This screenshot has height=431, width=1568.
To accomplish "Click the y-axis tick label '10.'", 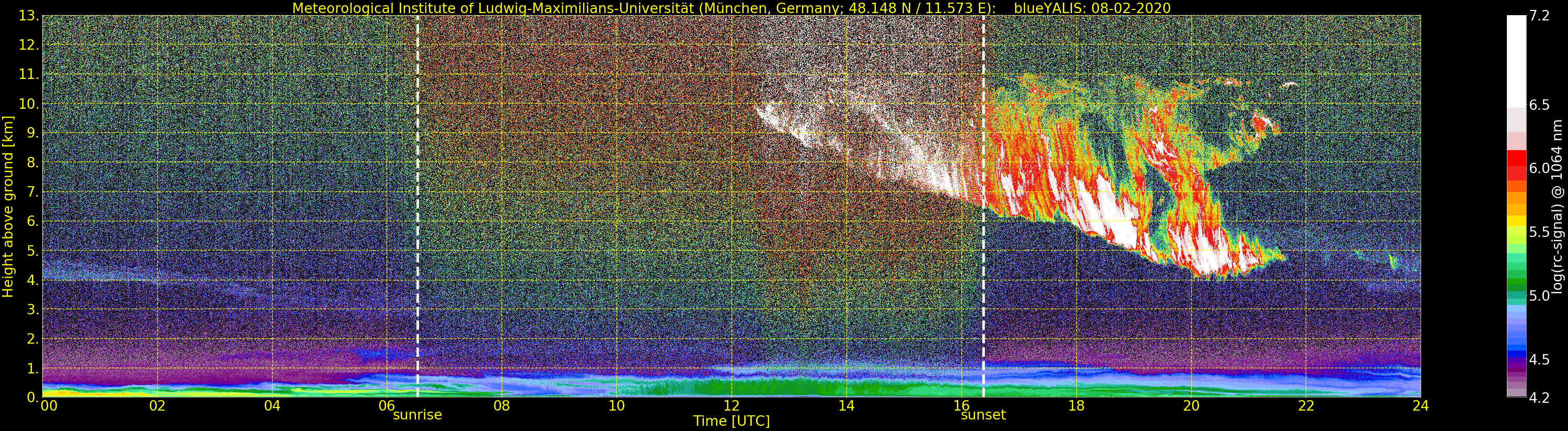I will pyautogui.click(x=29, y=104).
